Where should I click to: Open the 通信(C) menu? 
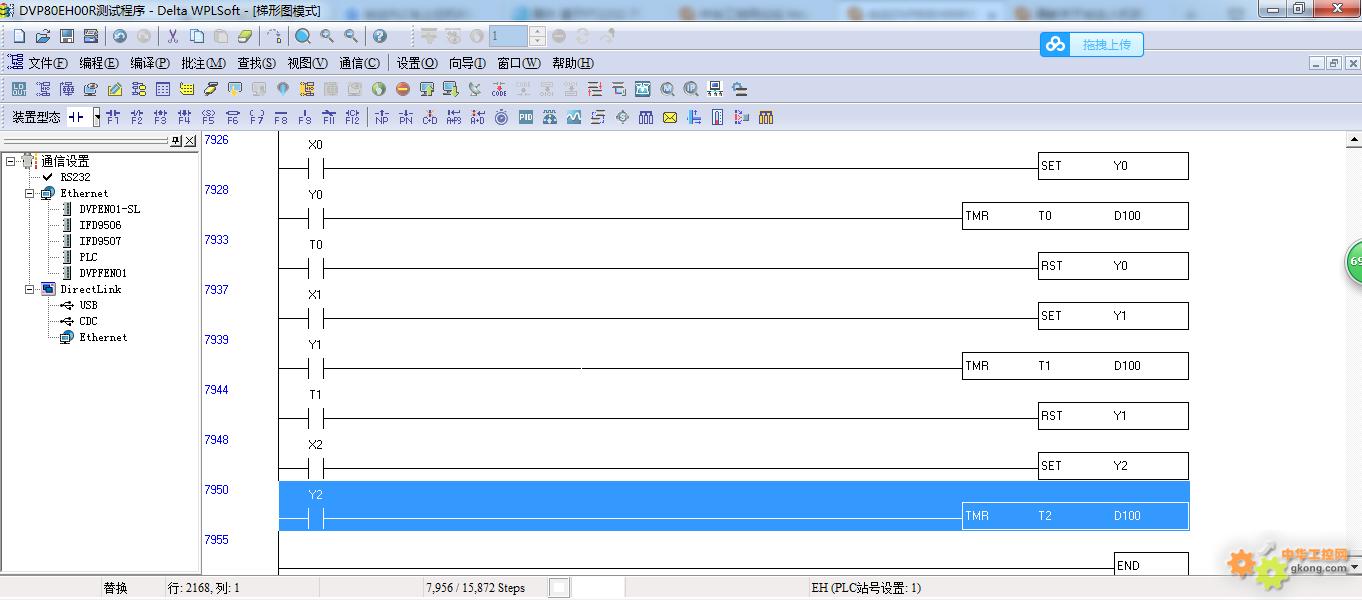[359, 63]
